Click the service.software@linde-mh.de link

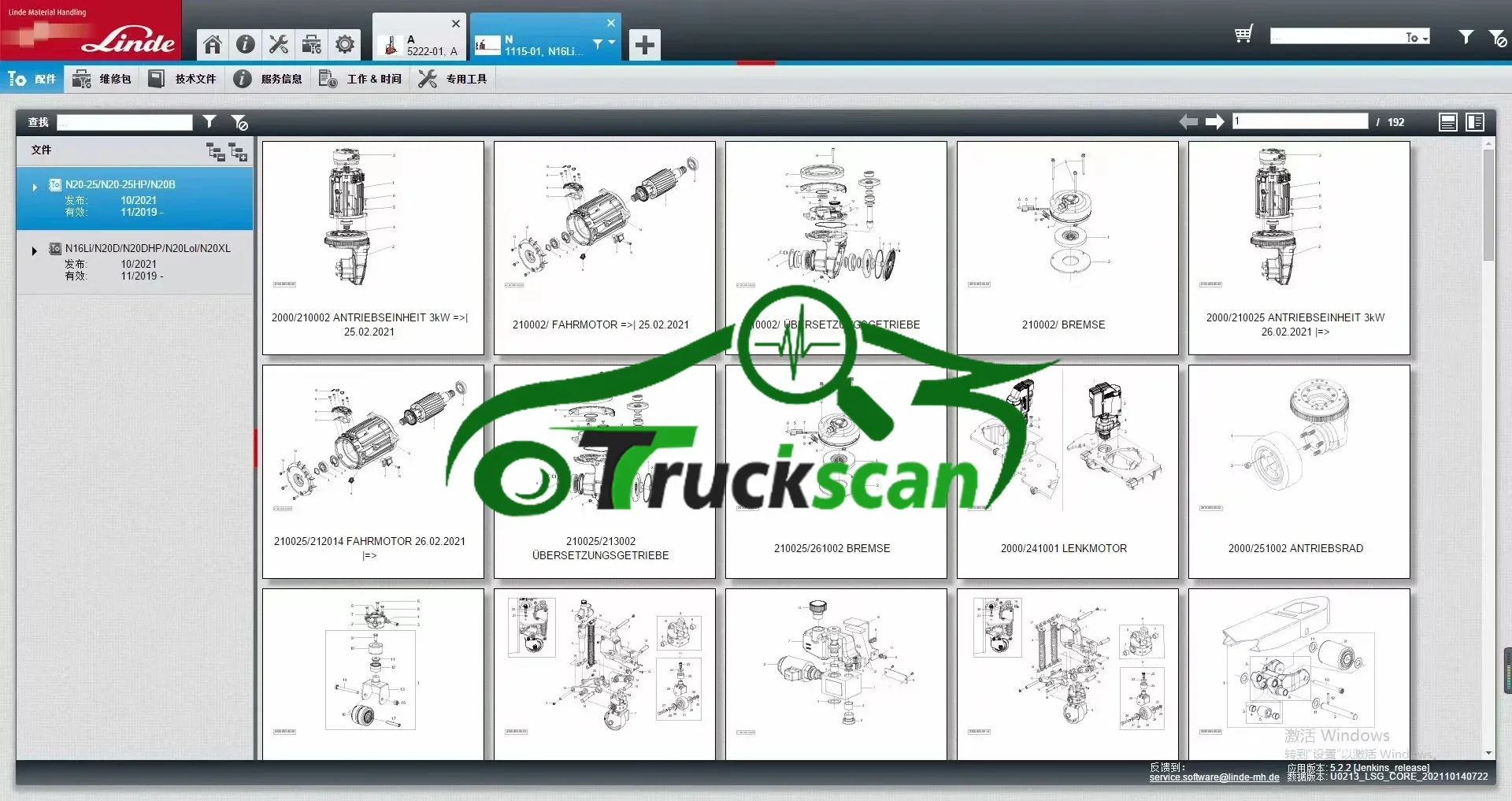click(x=1214, y=777)
